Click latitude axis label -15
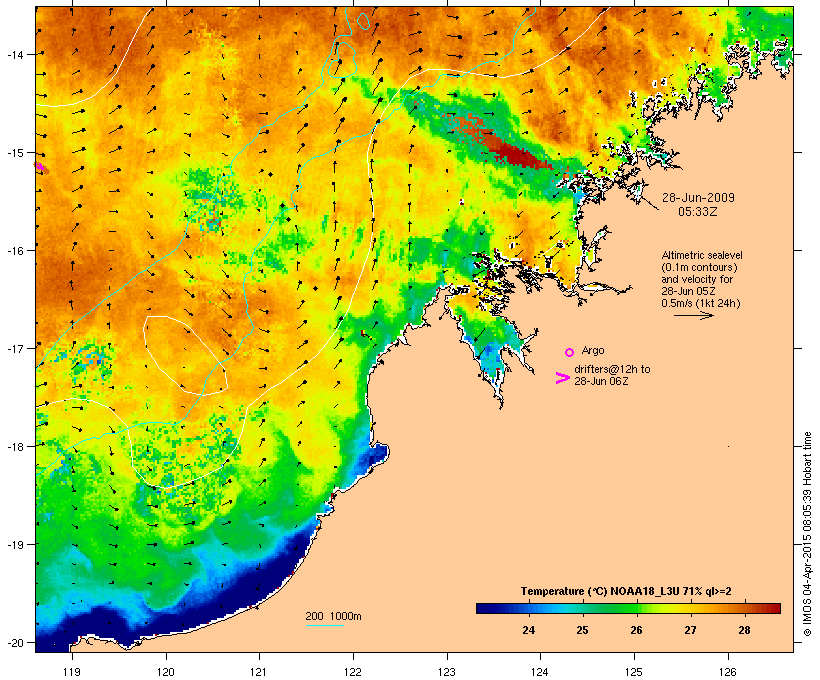 pos(15,153)
